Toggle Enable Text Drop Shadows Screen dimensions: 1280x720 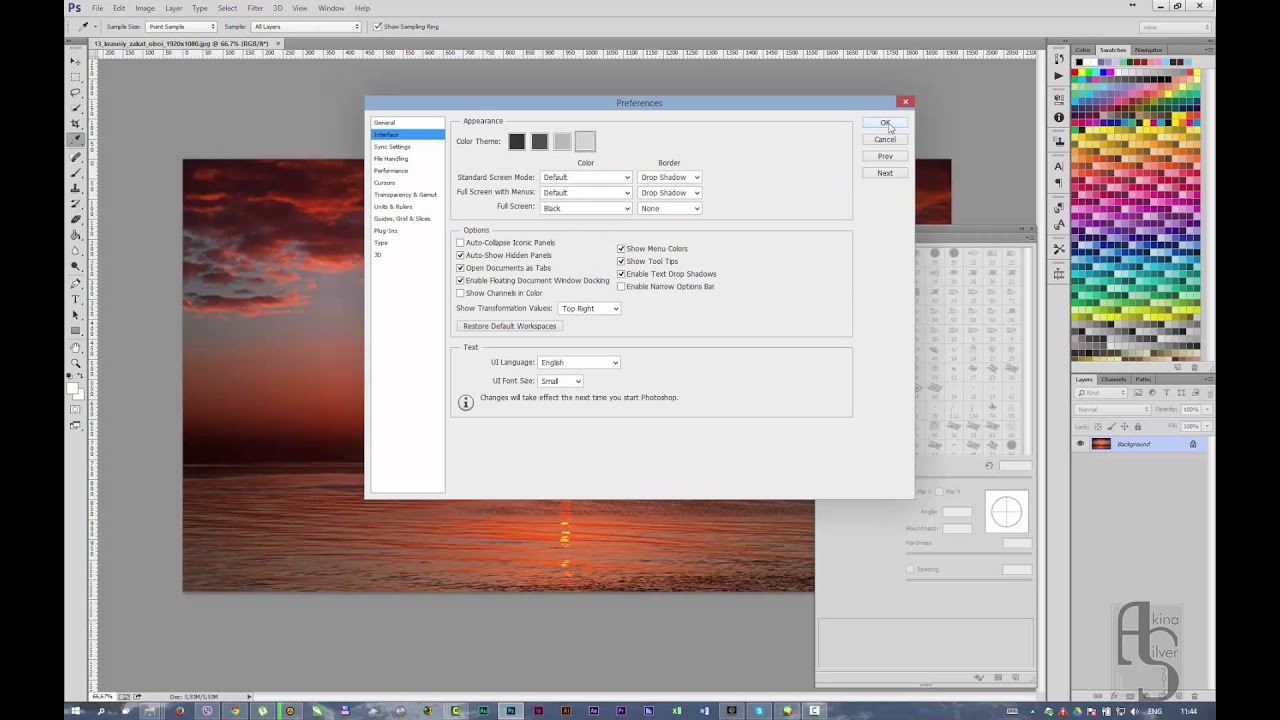pyautogui.click(x=621, y=274)
